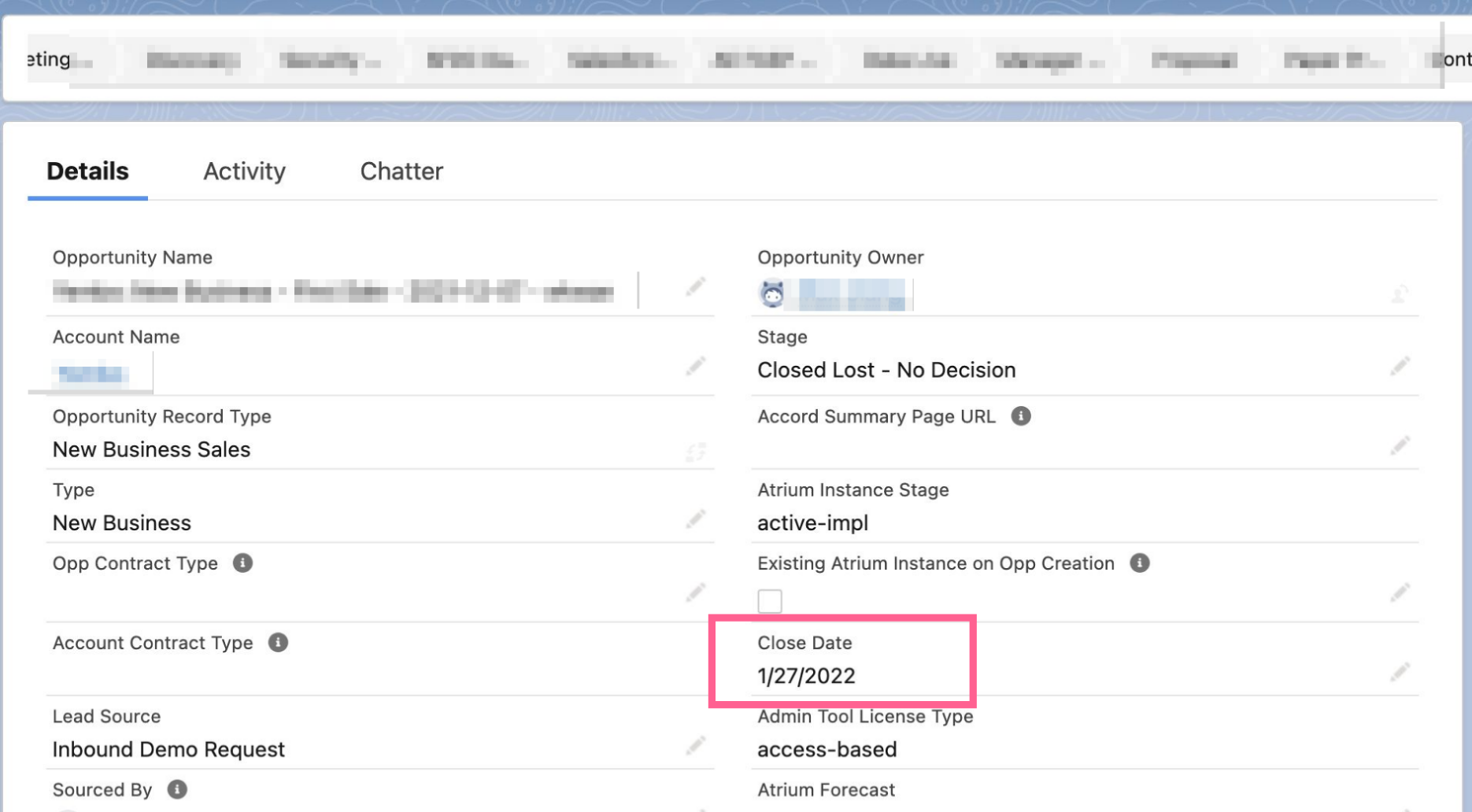This screenshot has width=1472, height=812.
Task: Click change record type icon
Action: pyautogui.click(x=695, y=452)
